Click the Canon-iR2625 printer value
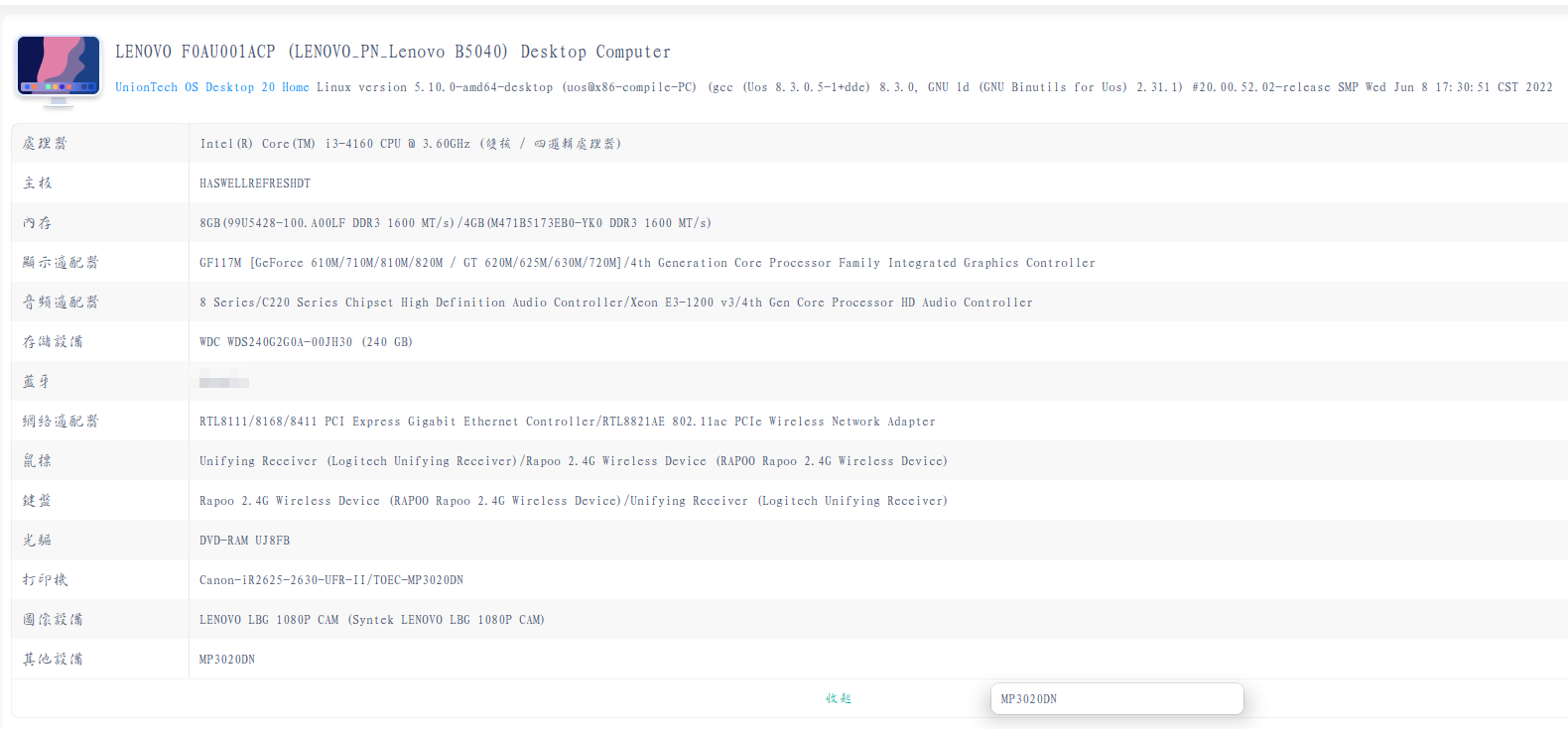The image size is (1568, 729). [331, 580]
